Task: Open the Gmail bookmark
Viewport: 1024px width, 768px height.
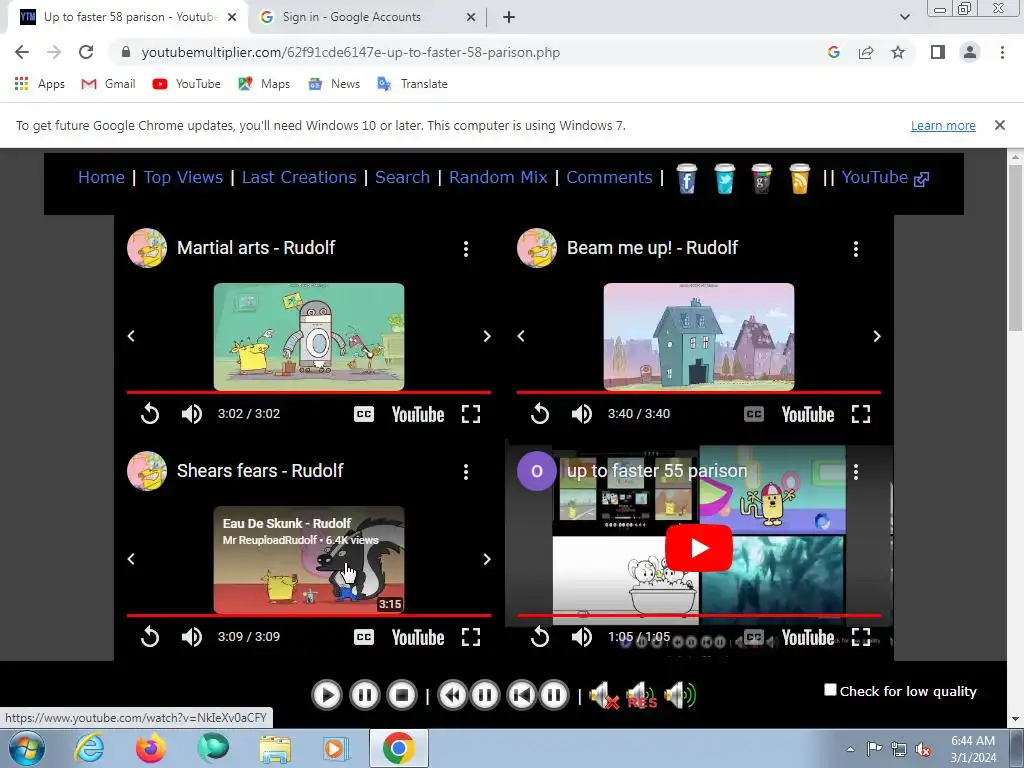Action: tap(108, 84)
